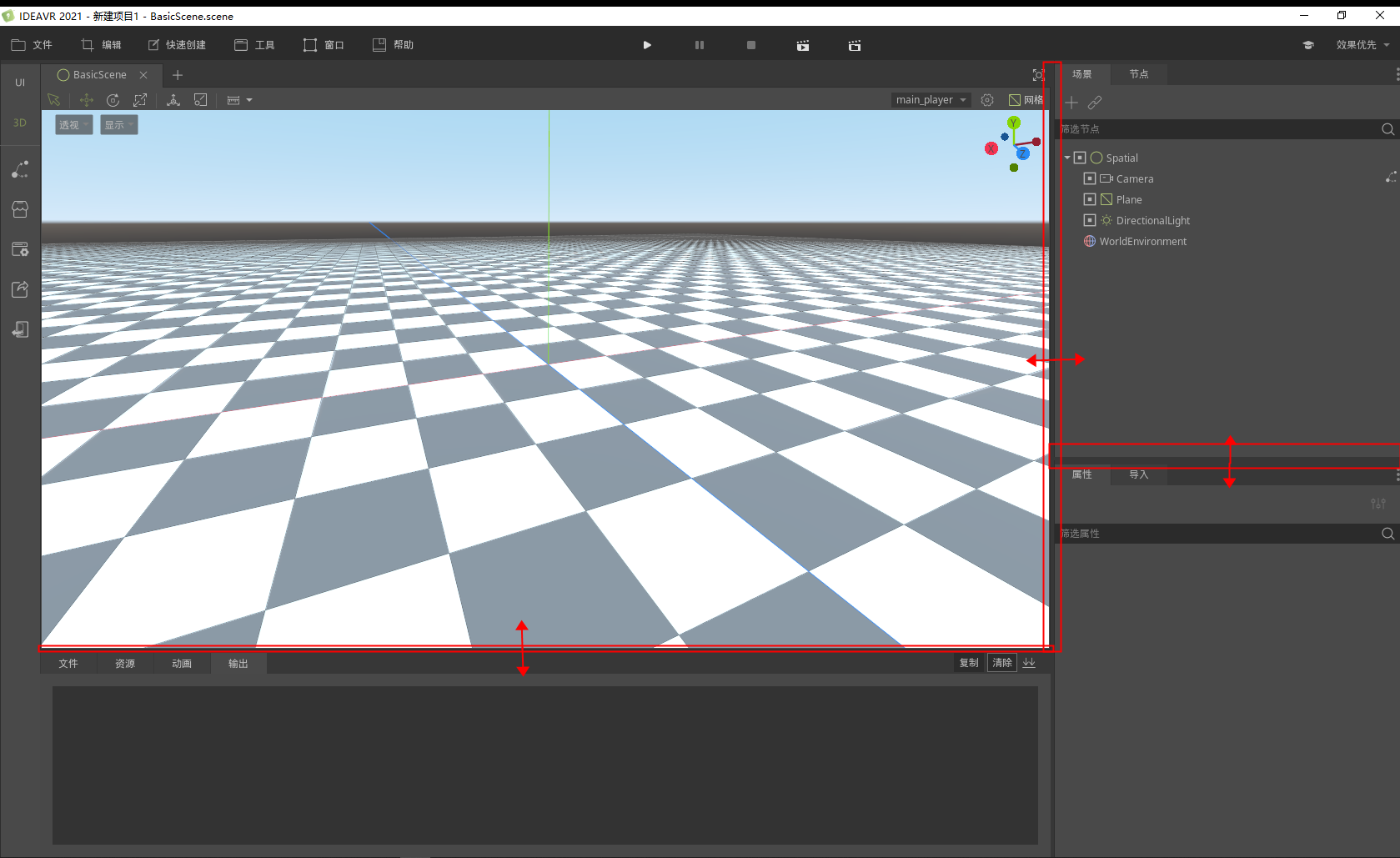Click the window settings icon in left sidebar

[x=20, y=249]
